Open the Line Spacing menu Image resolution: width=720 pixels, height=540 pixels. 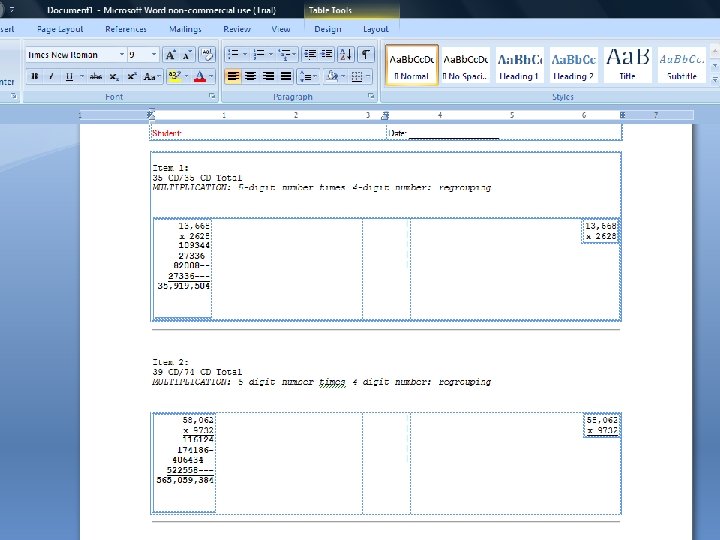(308, 76)
